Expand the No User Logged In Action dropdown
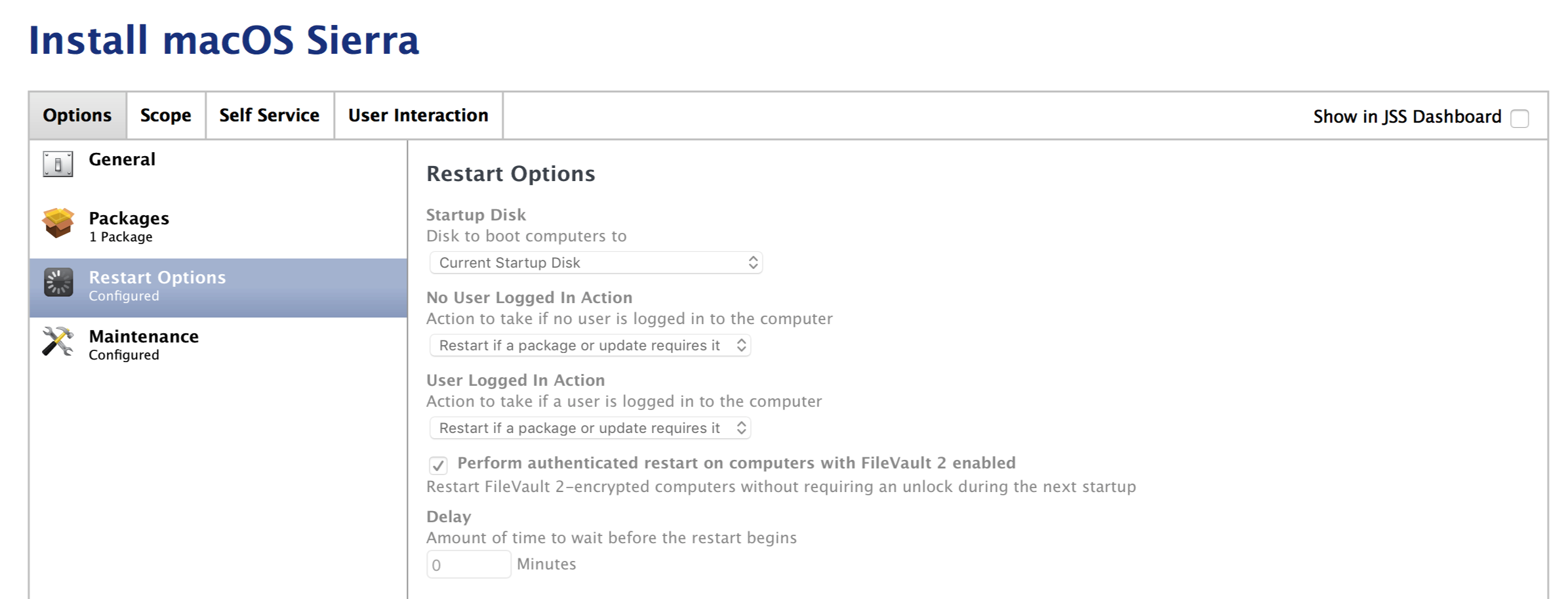 pos(590,345)
